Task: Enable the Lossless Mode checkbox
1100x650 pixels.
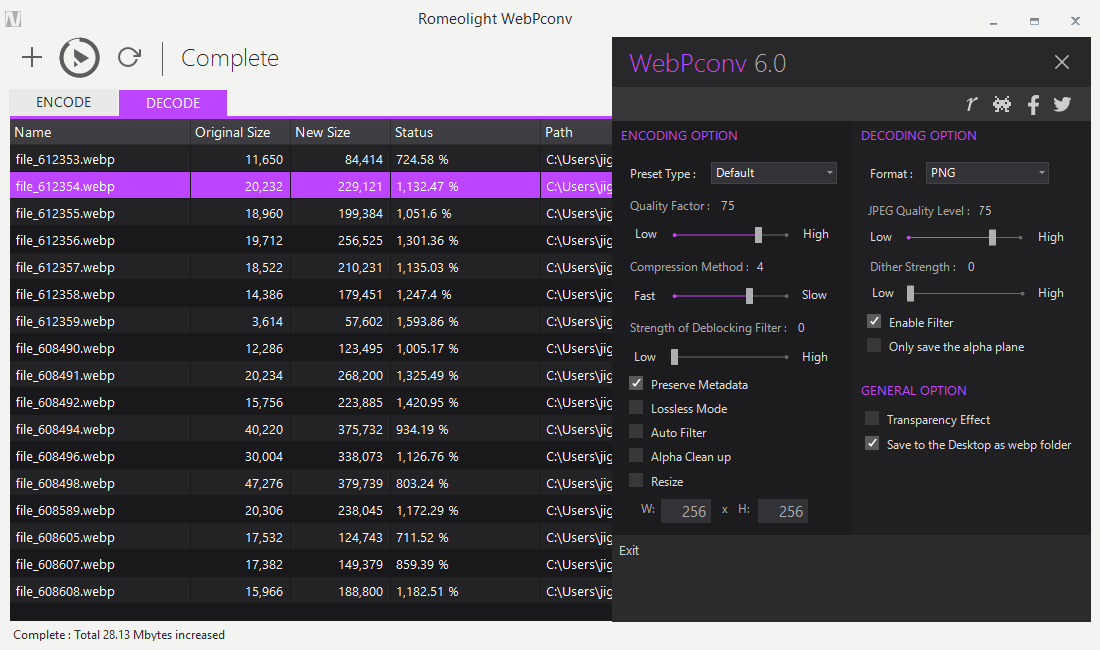Action: point(636,408)
